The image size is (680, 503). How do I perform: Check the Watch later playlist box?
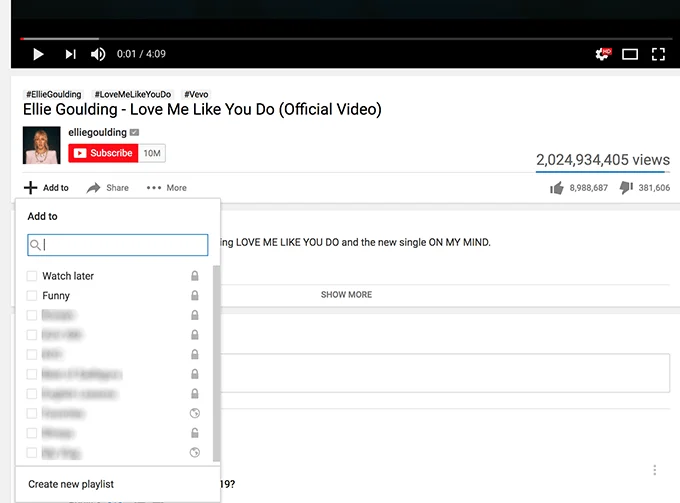[32, 276]
